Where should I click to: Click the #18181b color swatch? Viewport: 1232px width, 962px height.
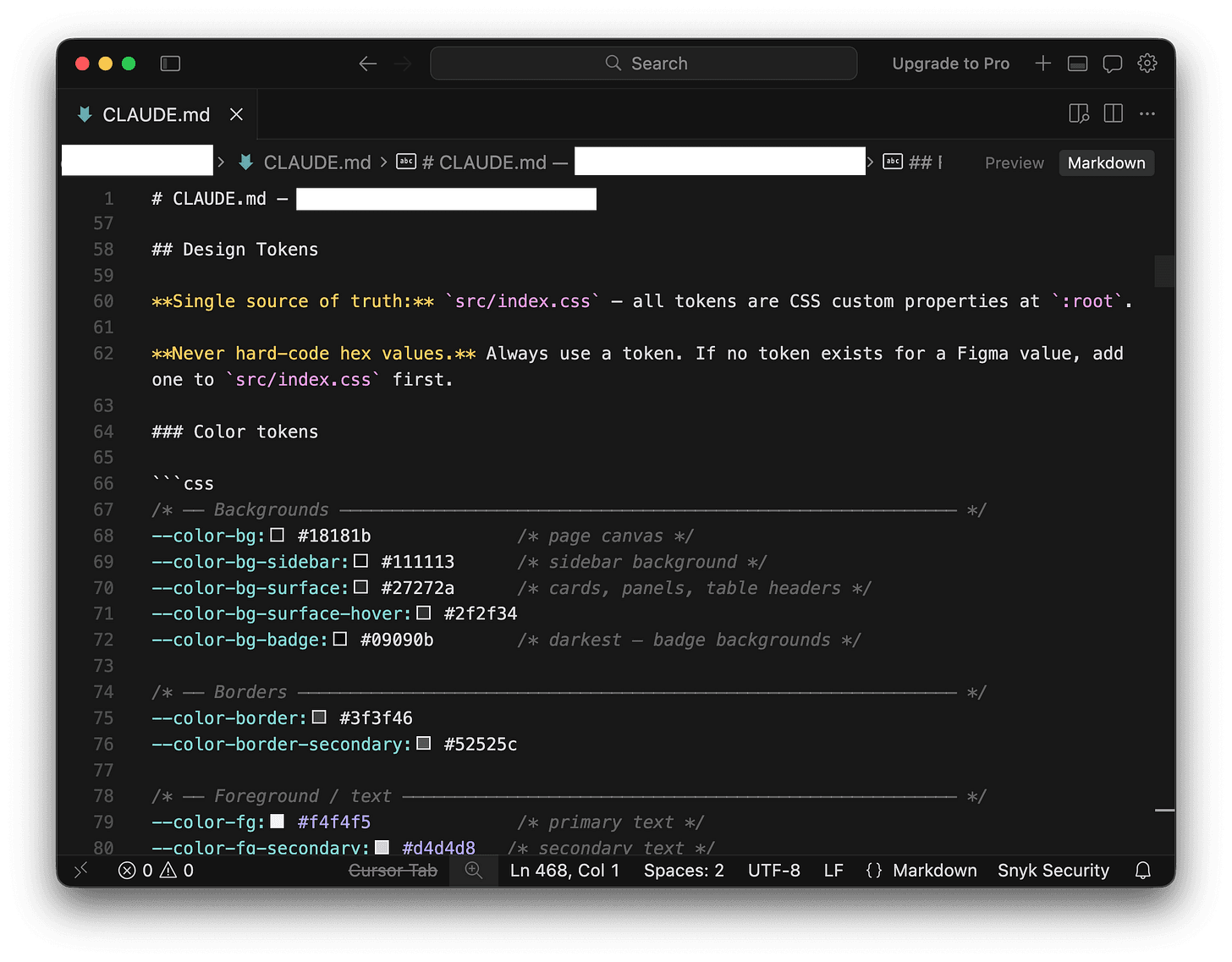pyautogui.click(x=277, y=535)
